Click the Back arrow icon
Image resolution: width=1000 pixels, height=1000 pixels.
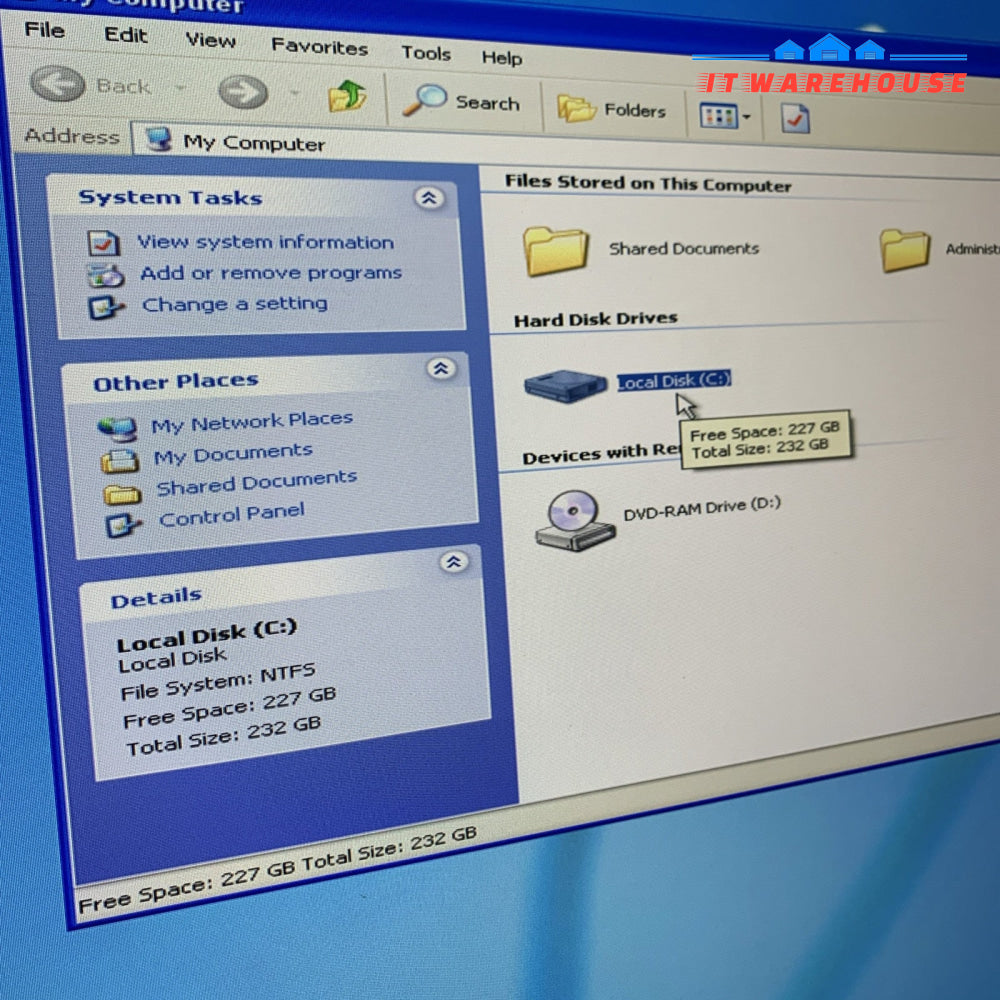pyautogui.click(x=57, y=84)
